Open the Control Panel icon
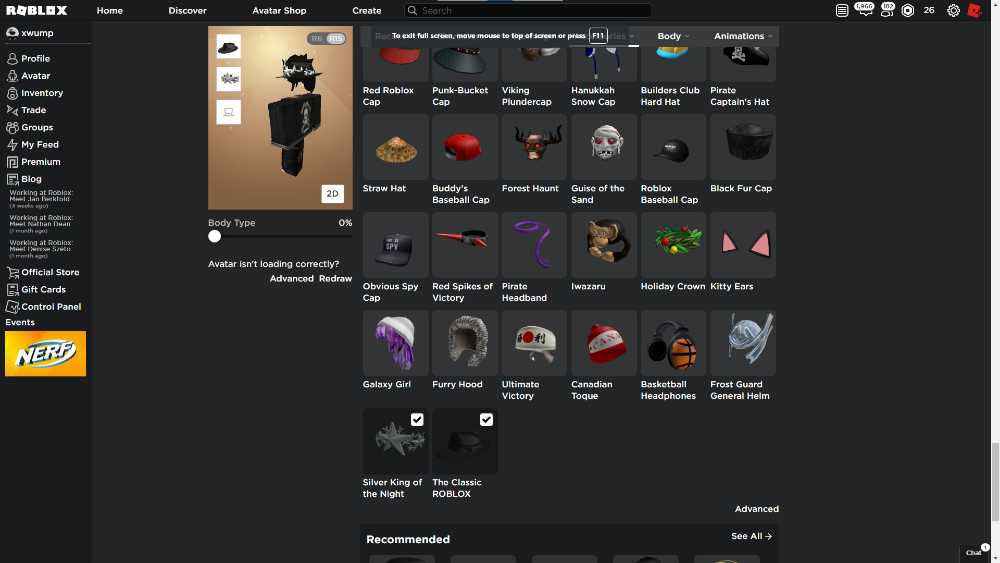The width and height of the screenshot is (1000, 563). pos(12,307)
